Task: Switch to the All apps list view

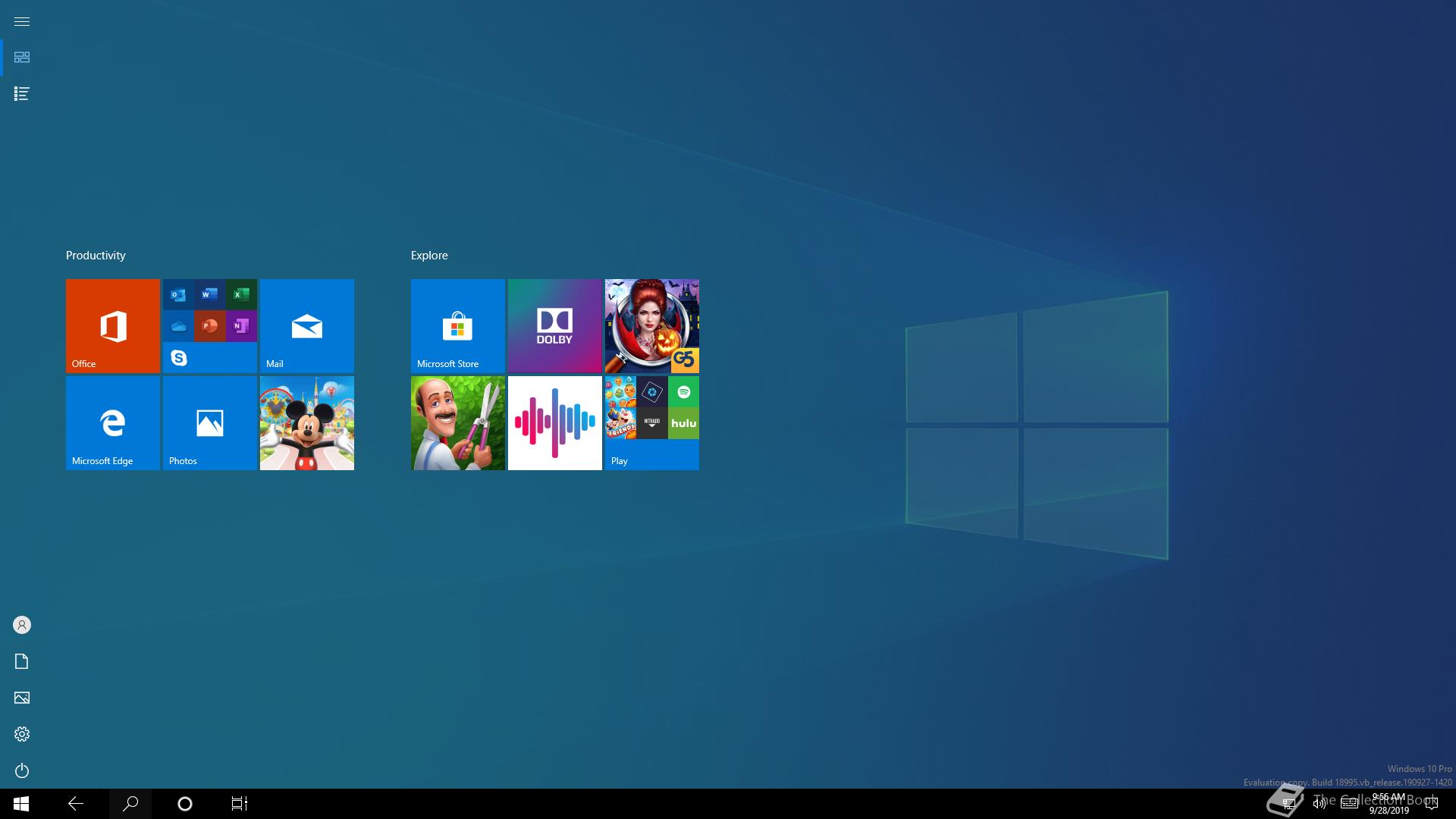Action: click(22, 94)
